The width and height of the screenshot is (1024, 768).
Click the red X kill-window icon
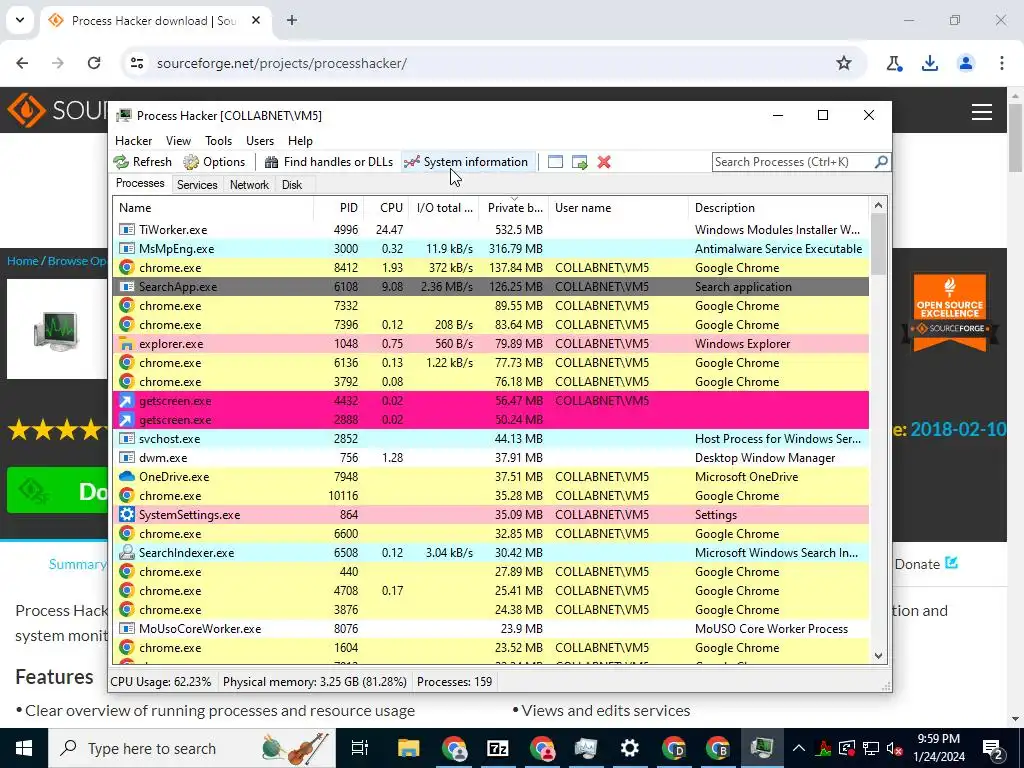coord(604,162)
